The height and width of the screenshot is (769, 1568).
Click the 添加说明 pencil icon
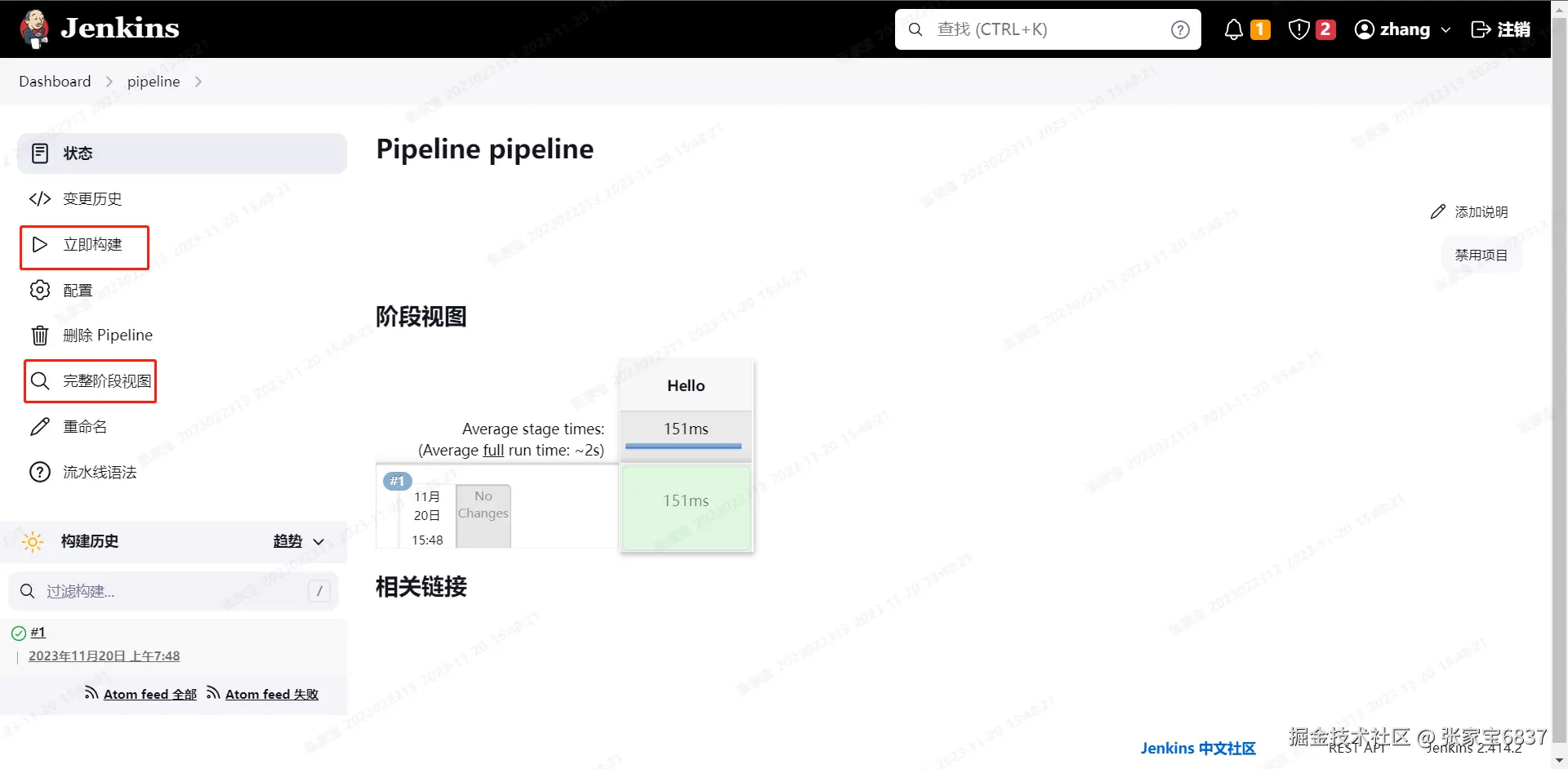click(x=1438, y=211)
